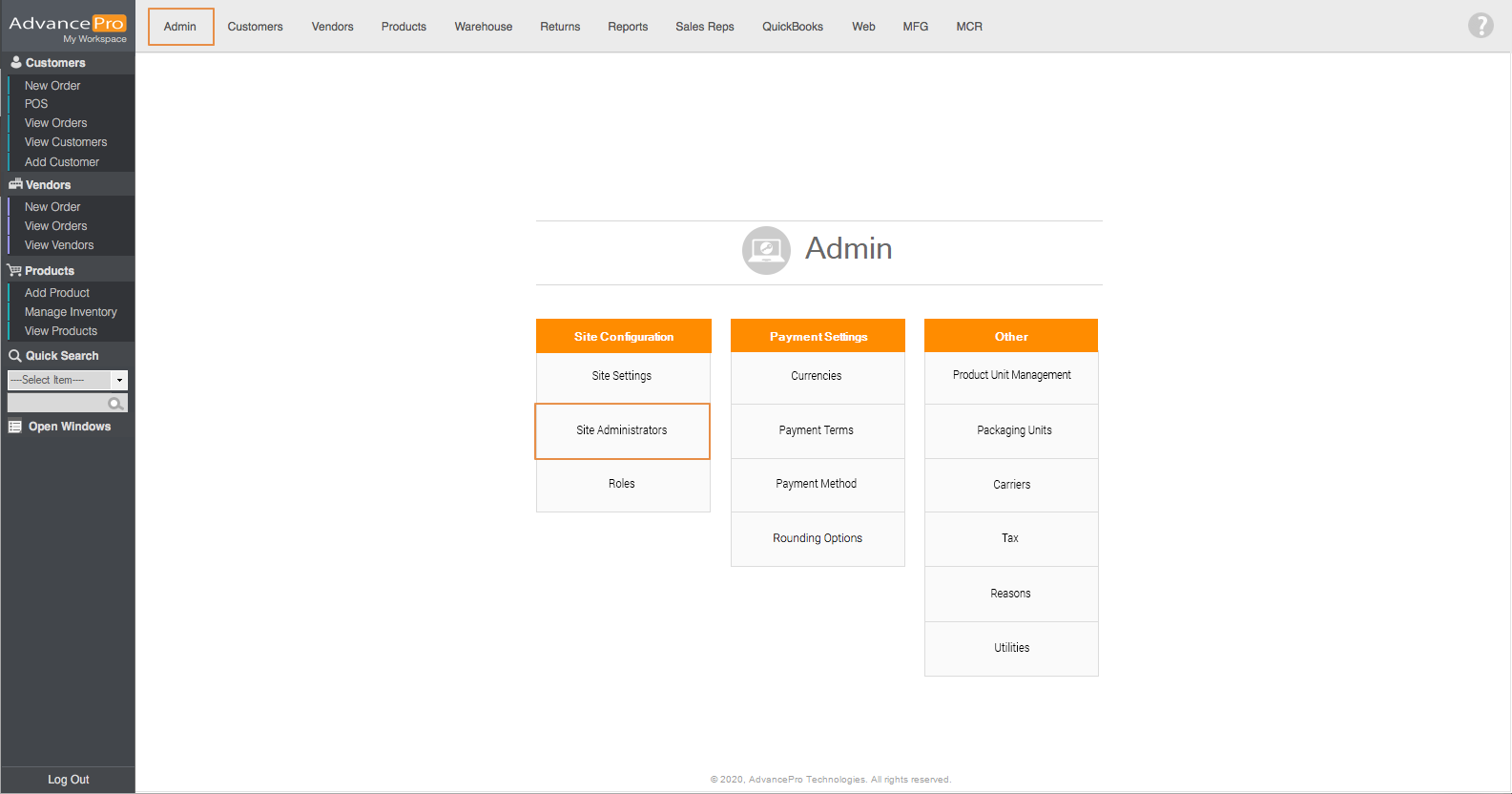The width and height of the screenshot is (1512, 794).
Task: Open Product Unit Management
Action: click(1011, 375)
